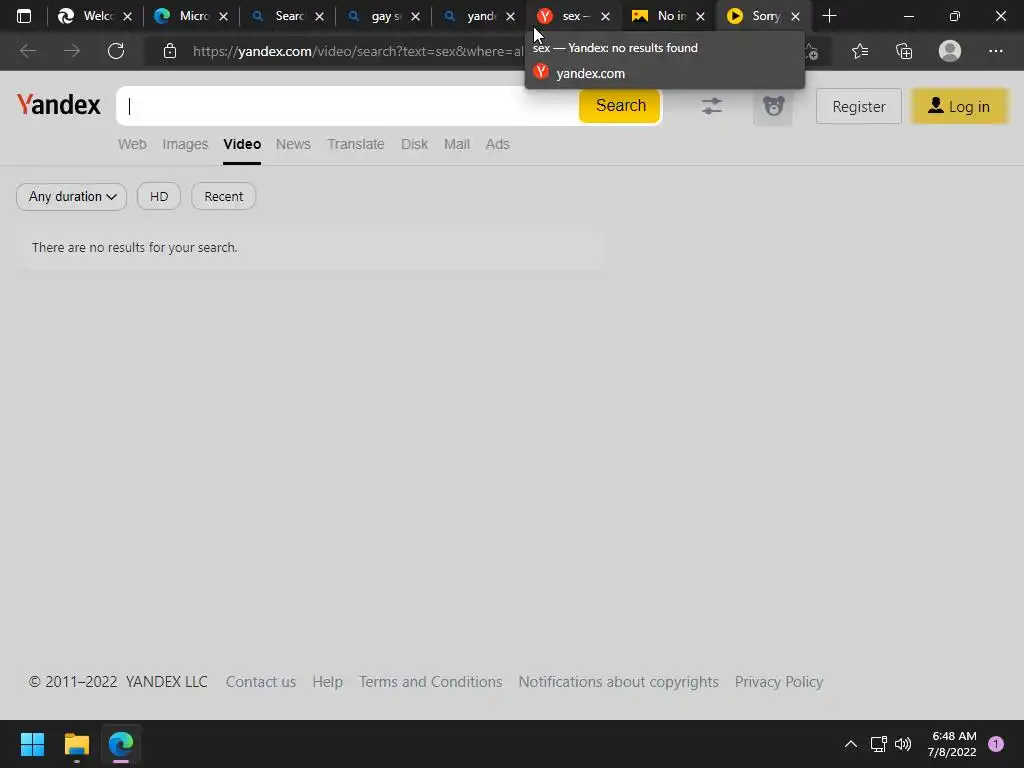Close the Welcome tab
This screenshot has width=1024, height=768.
(128, 16)
